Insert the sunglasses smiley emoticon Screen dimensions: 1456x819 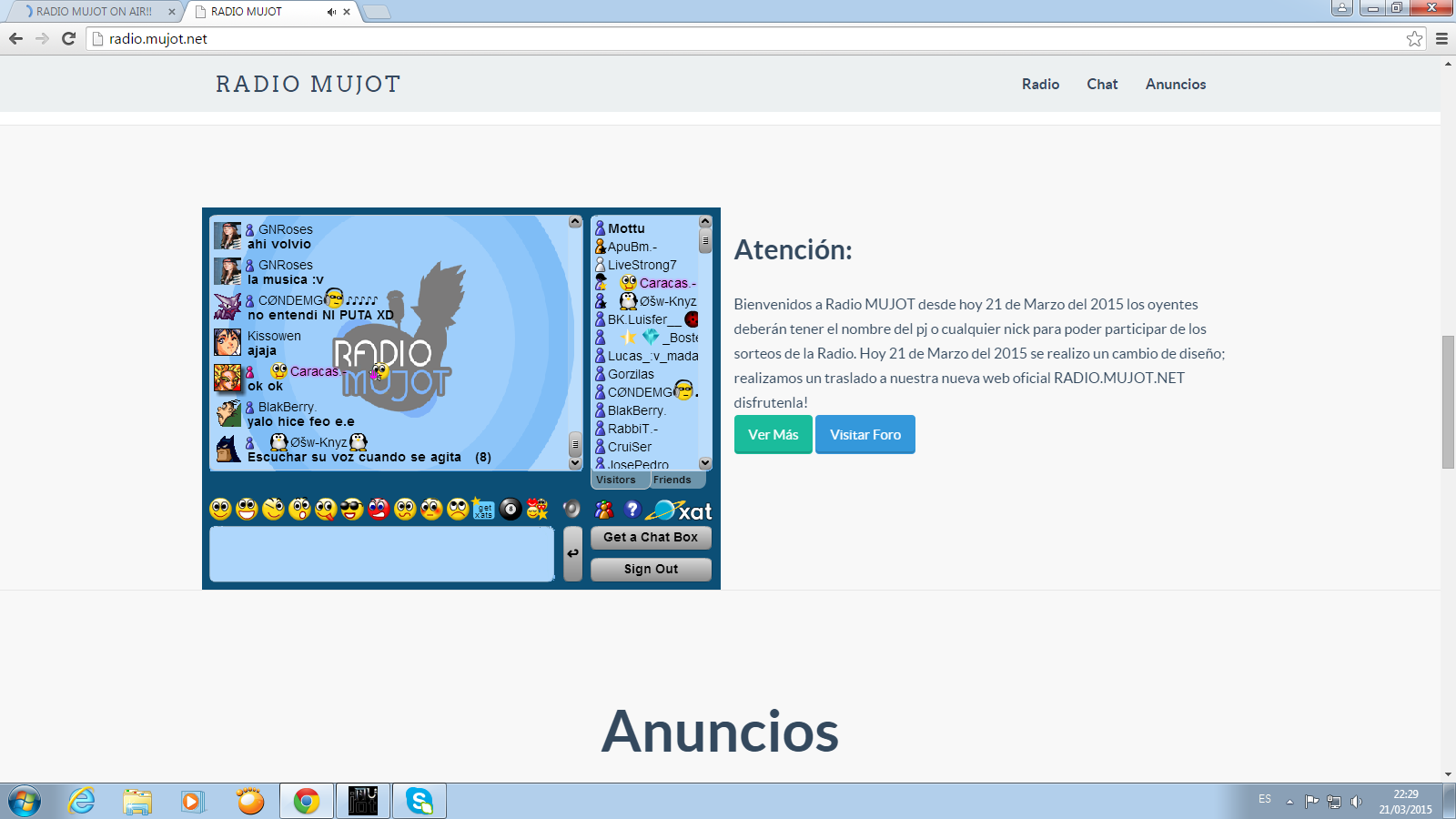click(x=352, y=510)
